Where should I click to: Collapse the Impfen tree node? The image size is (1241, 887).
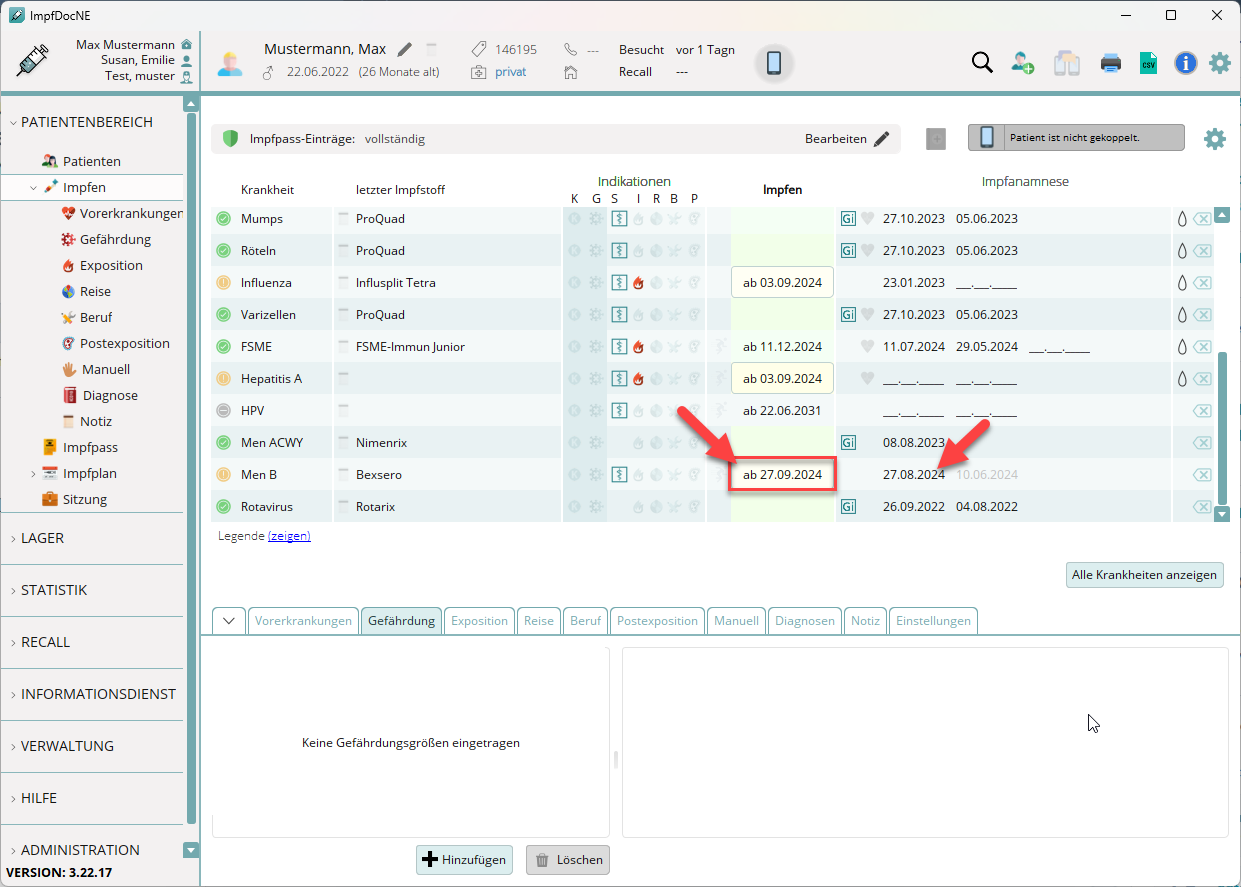pyautogui.click(x=33, y=187)
